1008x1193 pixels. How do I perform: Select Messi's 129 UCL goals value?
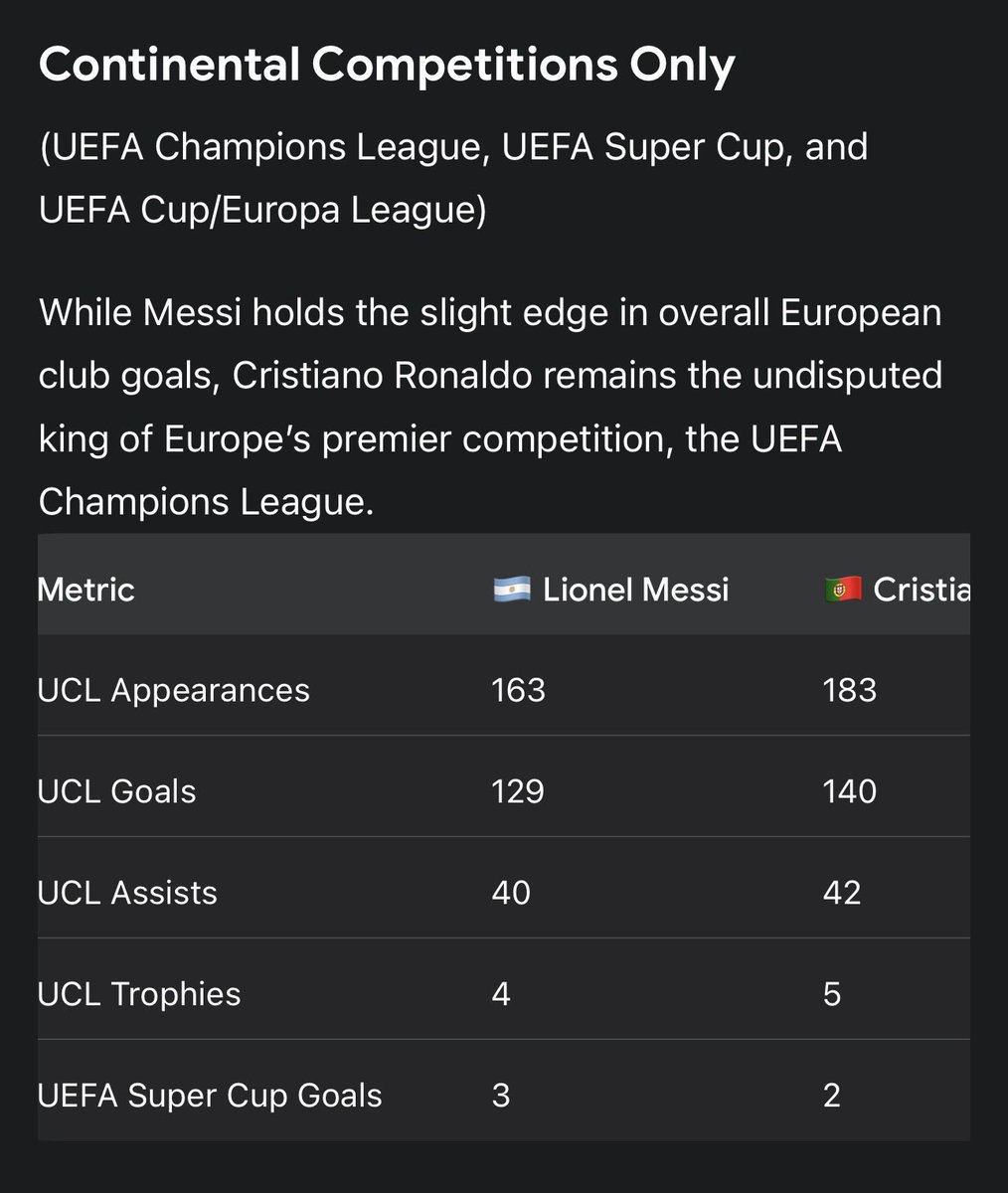click(518, 791)
